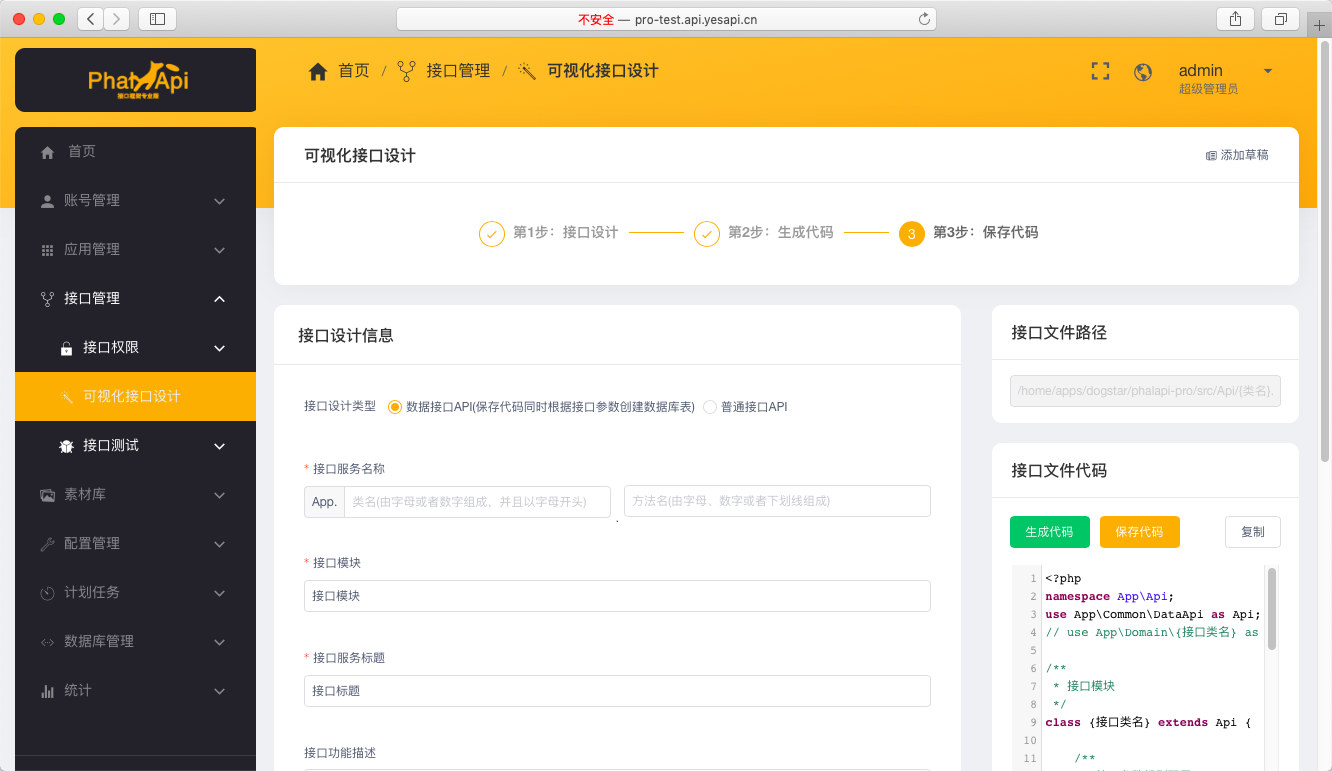The image size is (1332, 771).
Task: Click the 接口模块 input field
Action: pos(617,596)
